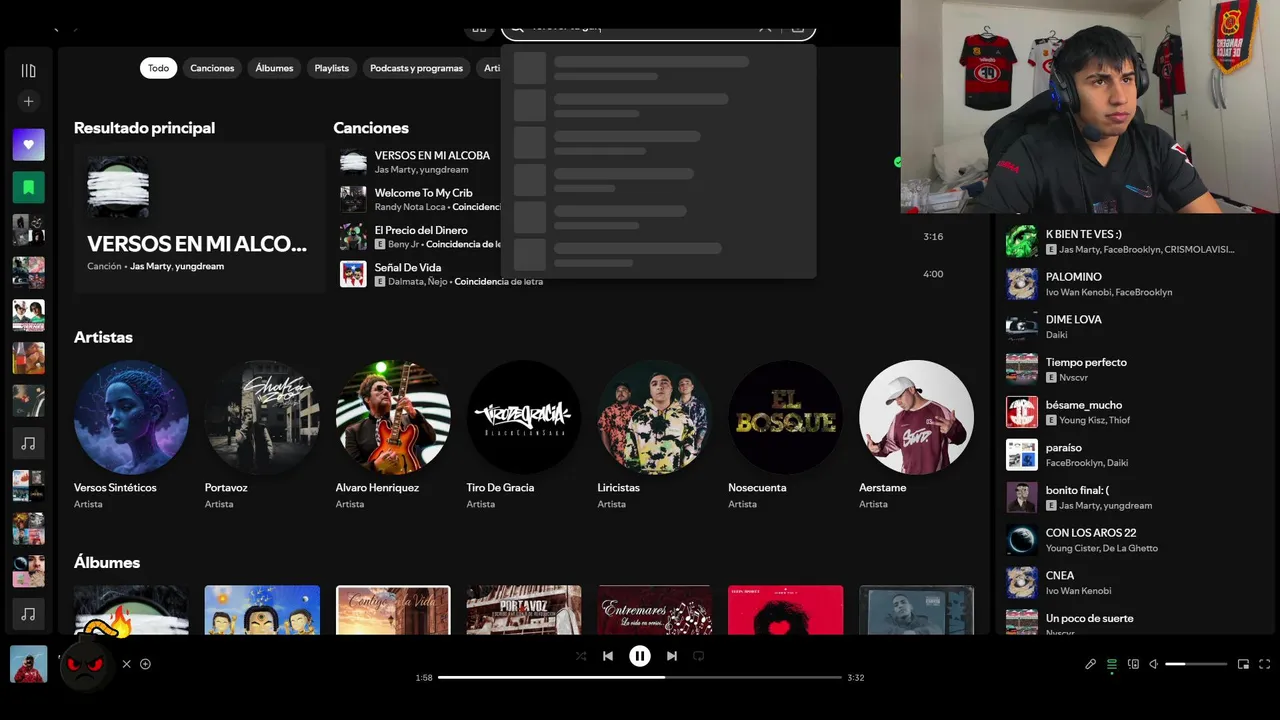Click the plus create playlist icon in sidebar
Viewport: 1280px width, 720px height.
tap(28, 101)
